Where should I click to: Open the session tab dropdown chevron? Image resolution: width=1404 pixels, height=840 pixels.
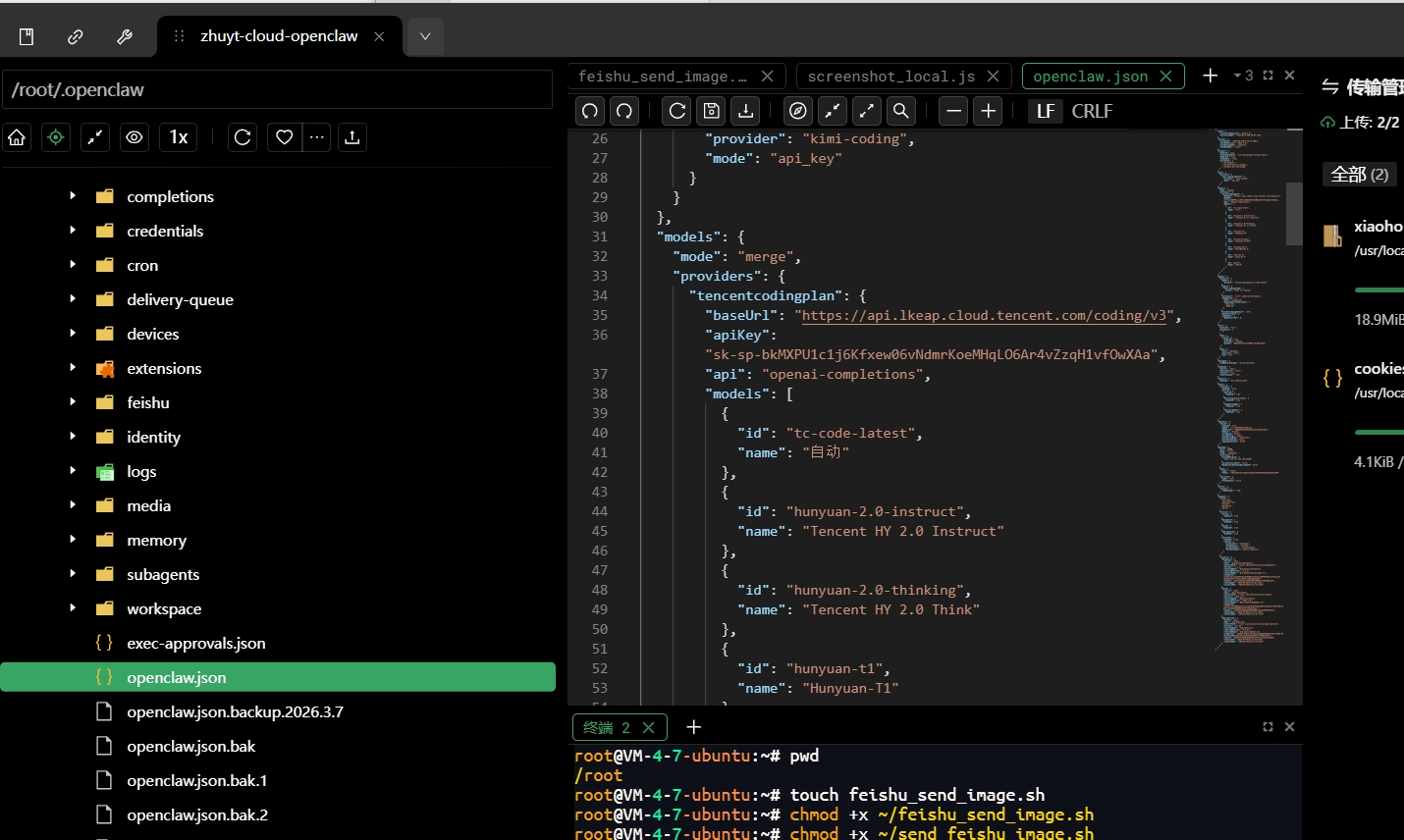click(x=425, y=36)
